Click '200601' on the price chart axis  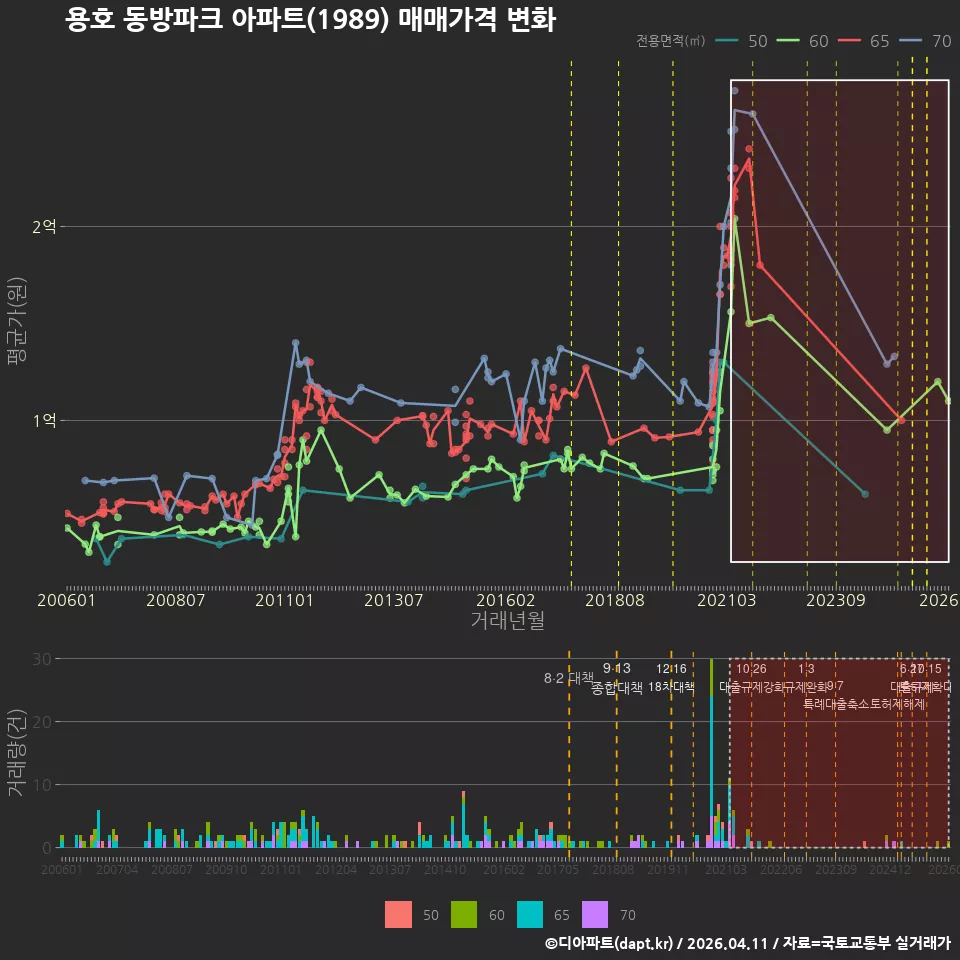click(66, 600)
